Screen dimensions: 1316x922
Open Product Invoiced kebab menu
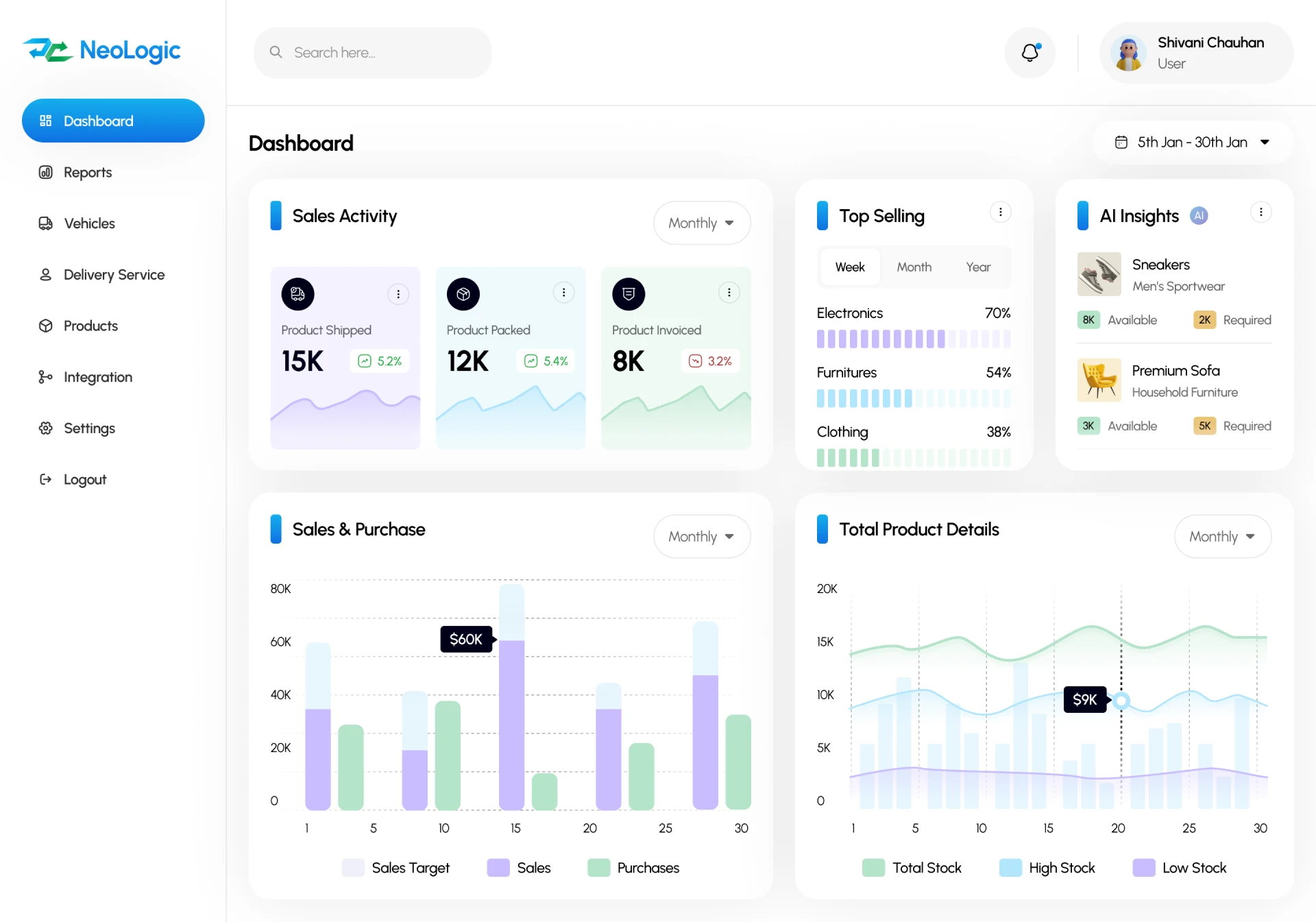click(x=729, y=292)
